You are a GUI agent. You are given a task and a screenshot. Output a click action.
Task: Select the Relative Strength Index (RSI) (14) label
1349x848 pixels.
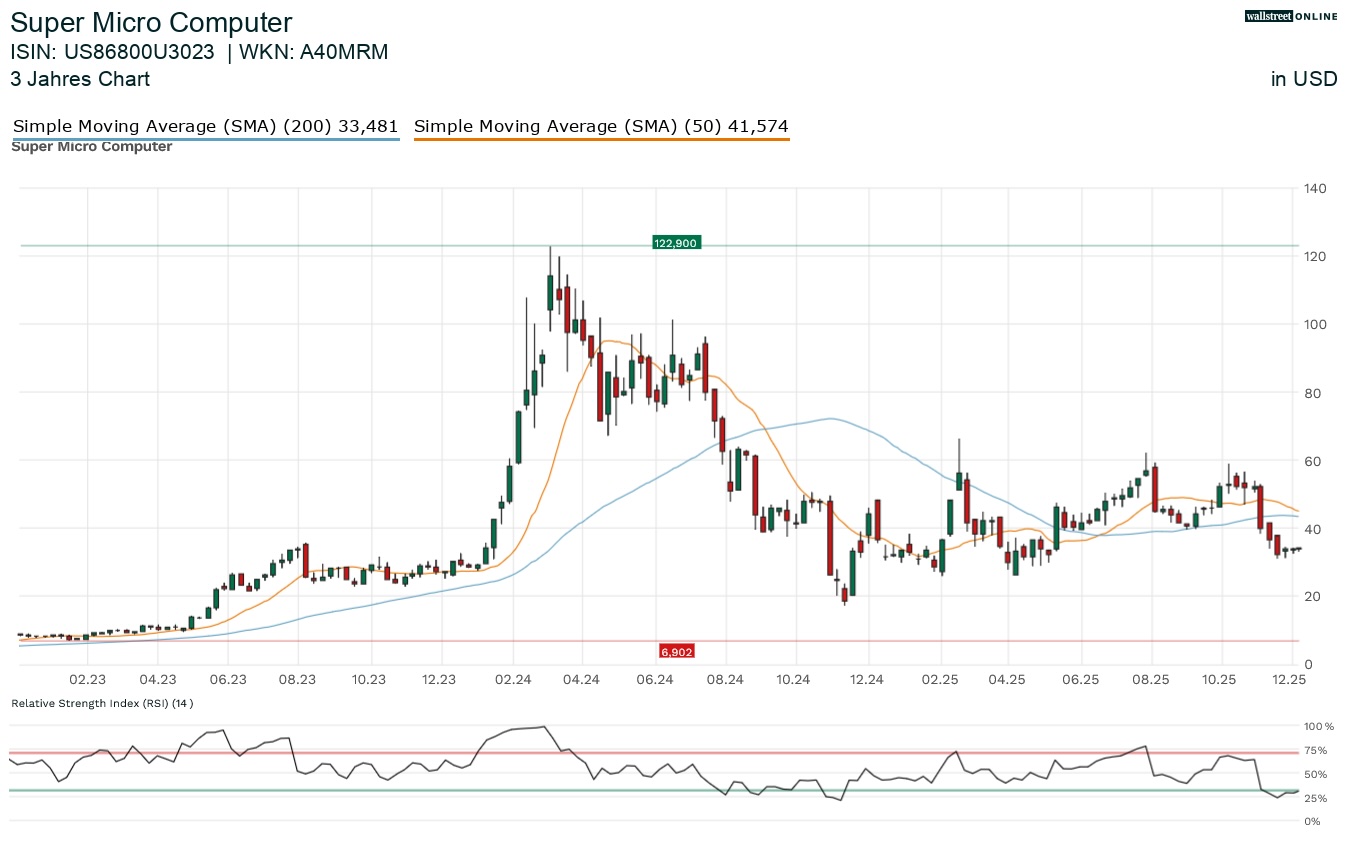pos(102,703)
